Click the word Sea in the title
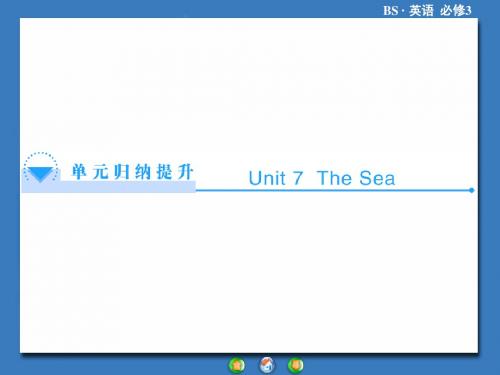Viewport: 500px width, 375px height. [x=377, y=178]
